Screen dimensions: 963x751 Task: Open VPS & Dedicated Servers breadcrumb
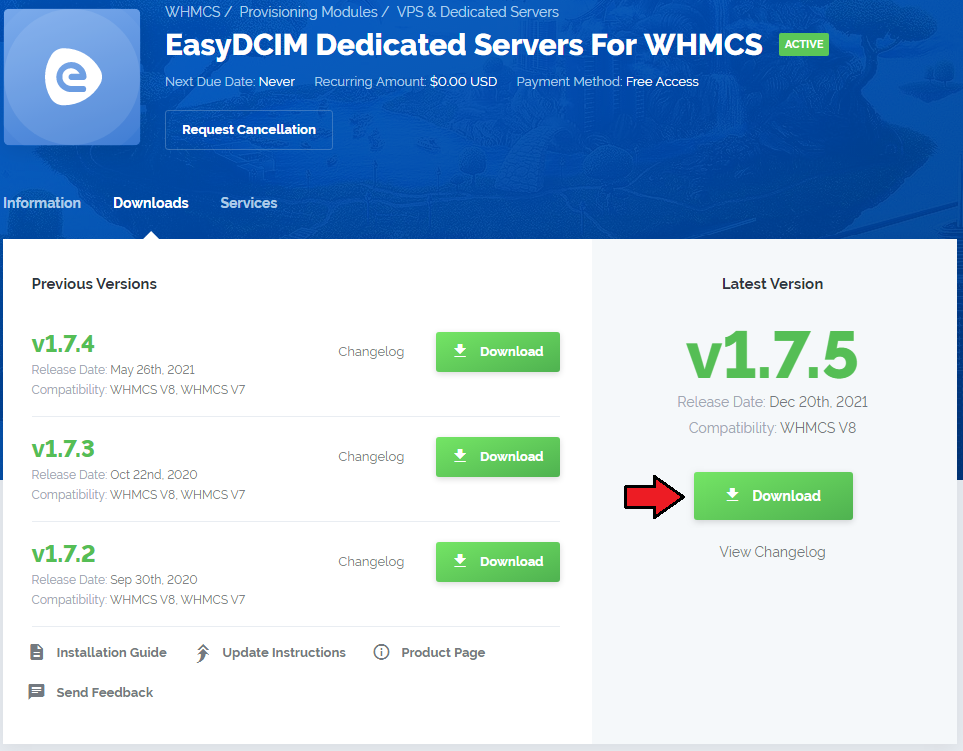pos(478,12)
